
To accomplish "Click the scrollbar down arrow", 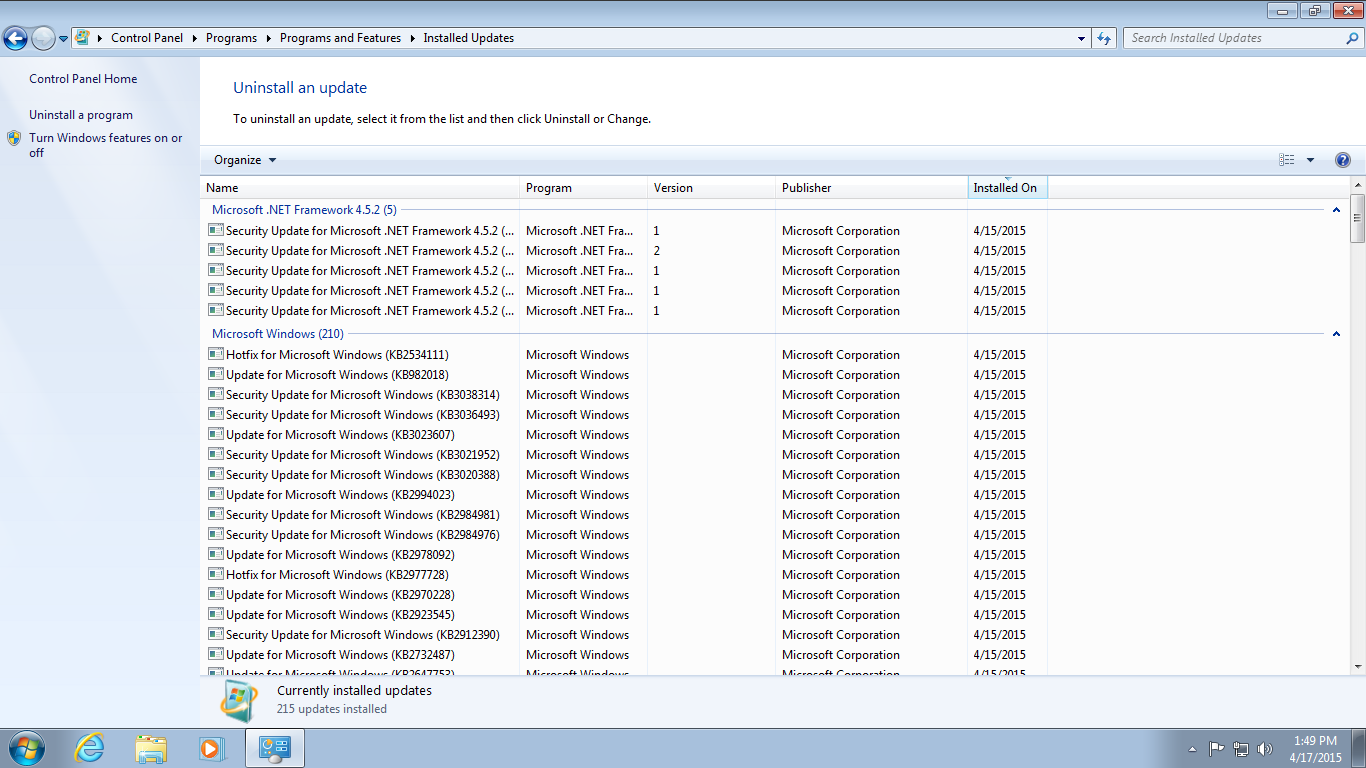I will [x=1358, y=667].
